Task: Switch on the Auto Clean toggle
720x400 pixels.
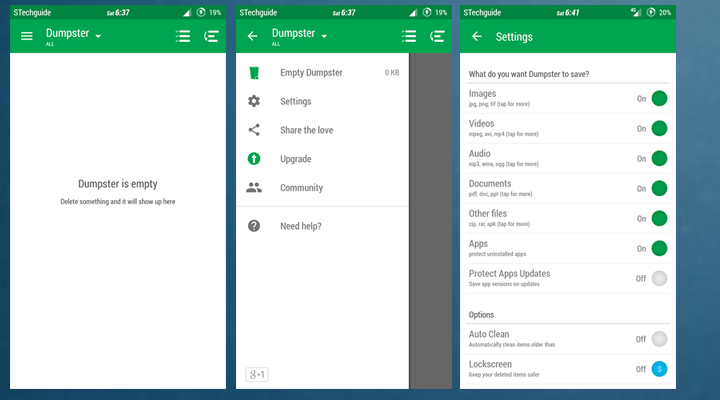Action: [659, 339]
